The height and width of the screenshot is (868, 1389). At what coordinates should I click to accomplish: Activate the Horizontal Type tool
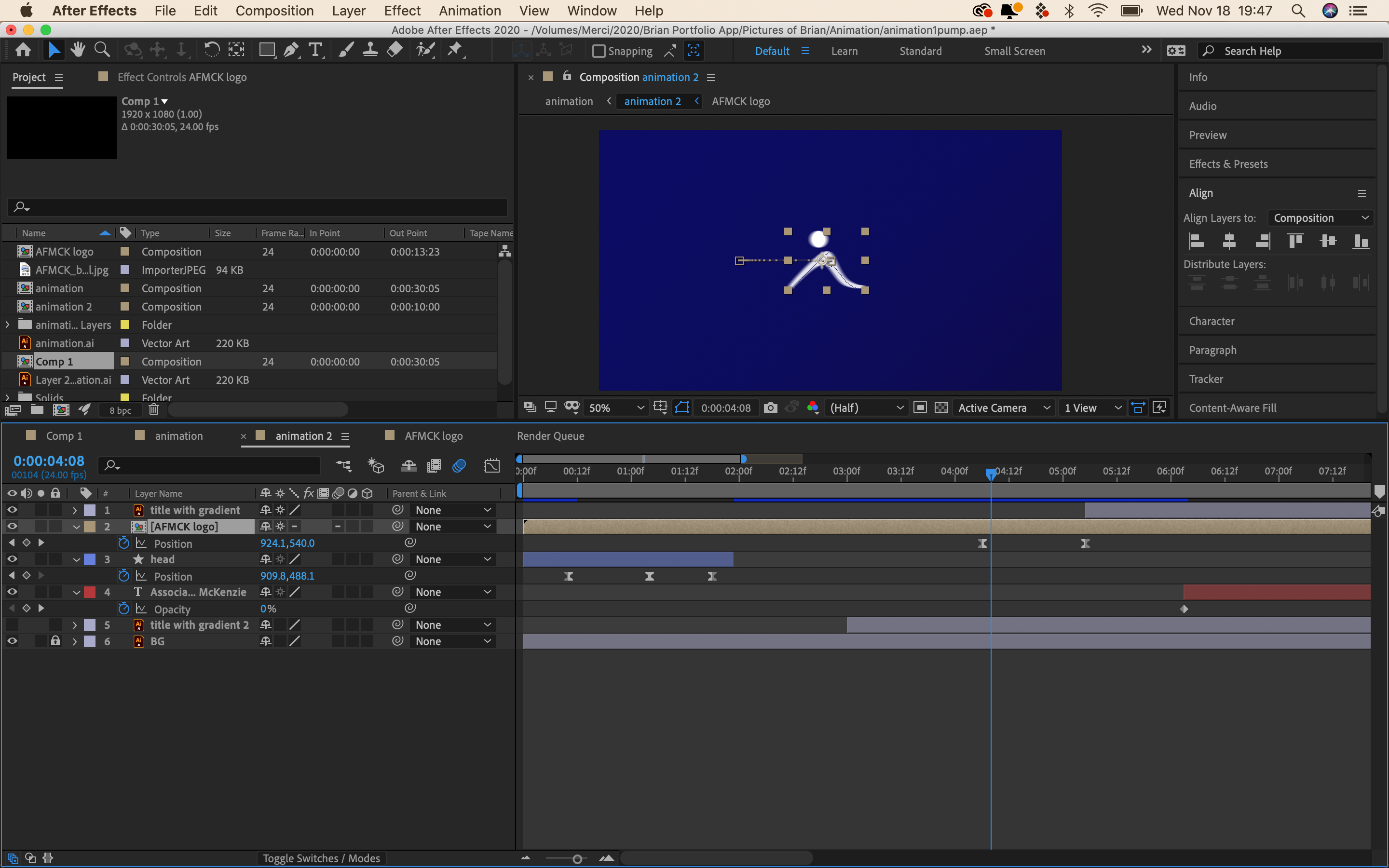coord(316,50)
